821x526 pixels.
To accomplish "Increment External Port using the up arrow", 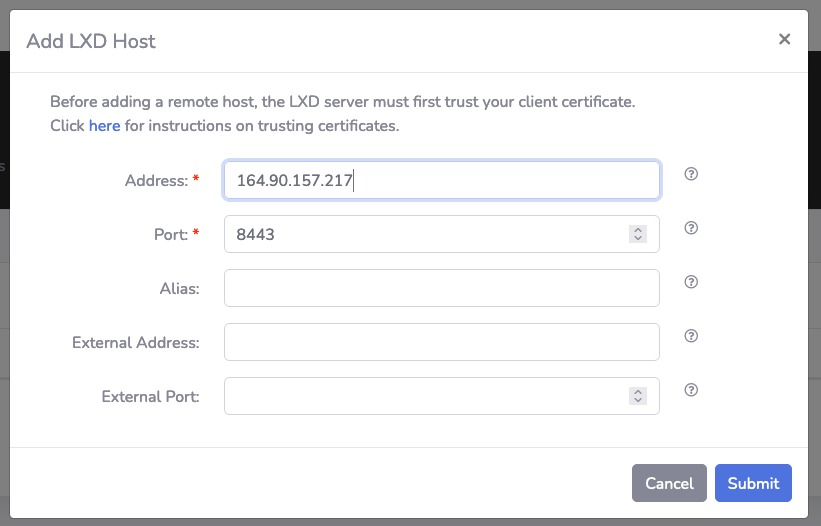I will [638, 391].
